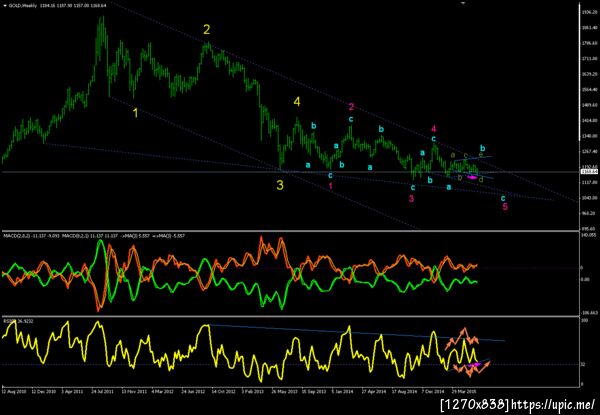The image size is (600, 415).
Task: Click the 17 Aug 2014 date label
Action: click(x=404, y=392)
